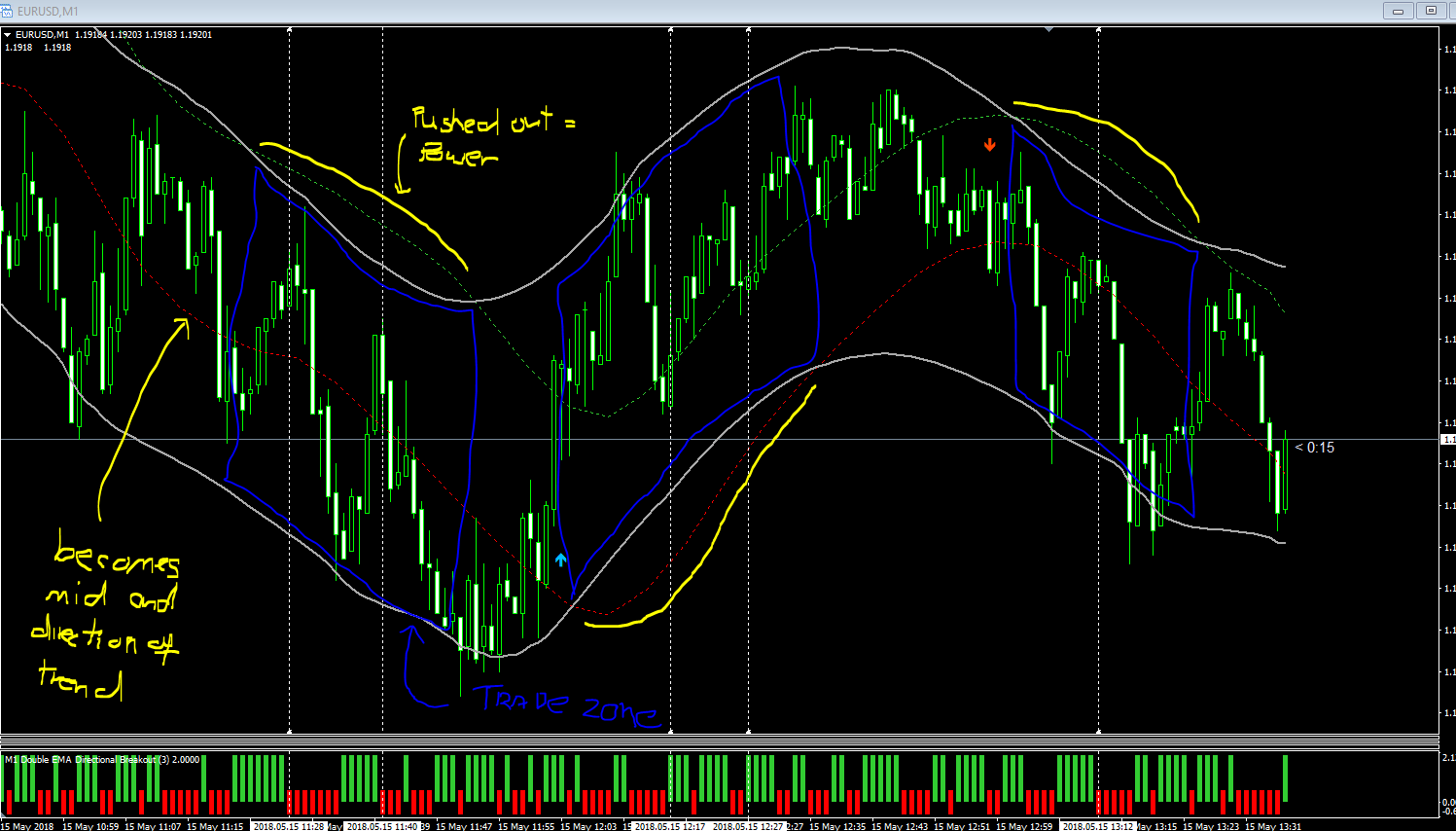Click the blue Trade zone arrow annotation

coord(418,667)
